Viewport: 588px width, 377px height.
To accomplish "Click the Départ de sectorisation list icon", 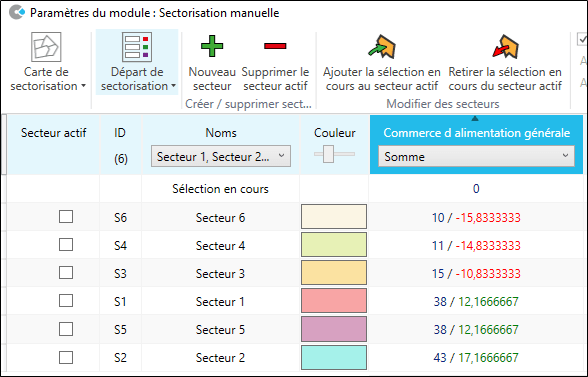I will 137,47.
